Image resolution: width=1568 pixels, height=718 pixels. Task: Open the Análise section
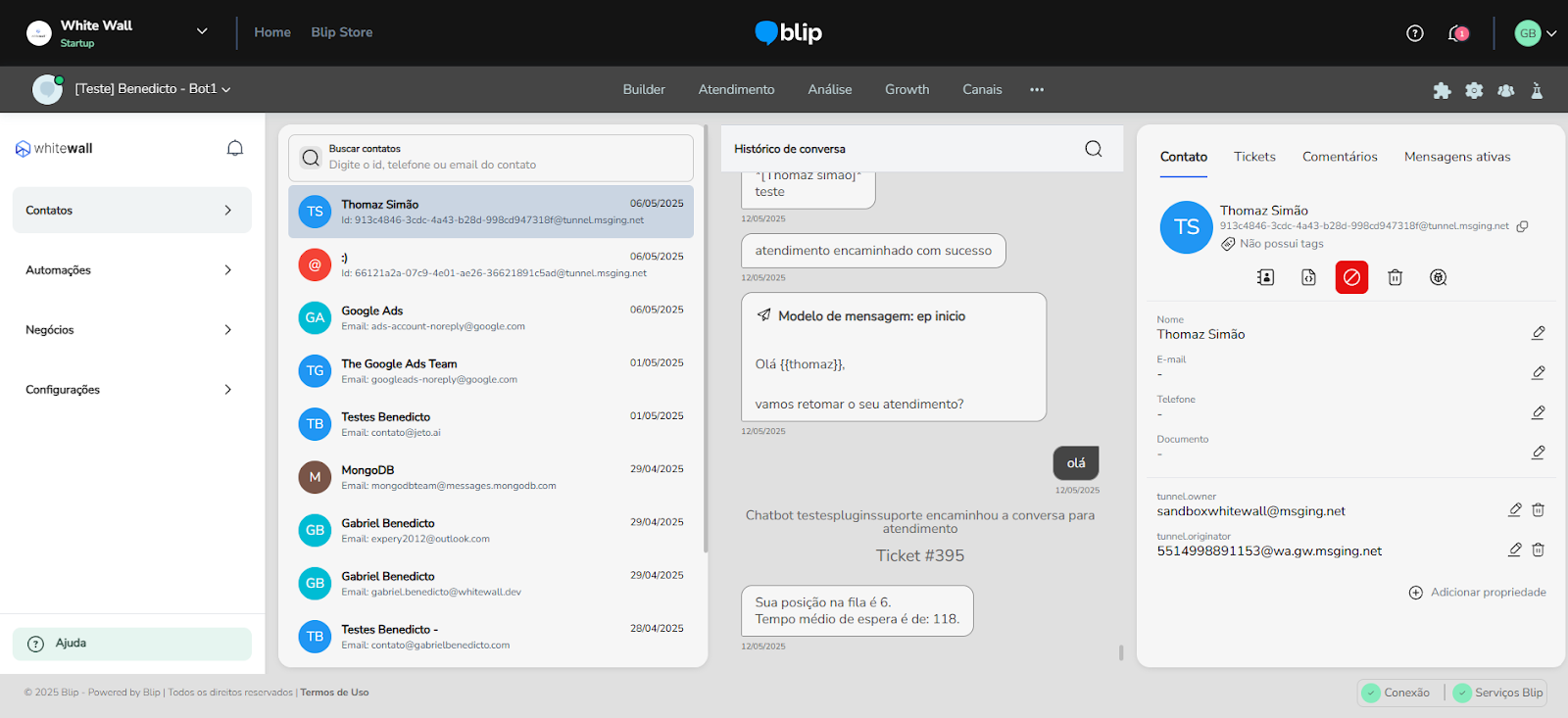tap(830, 89)
